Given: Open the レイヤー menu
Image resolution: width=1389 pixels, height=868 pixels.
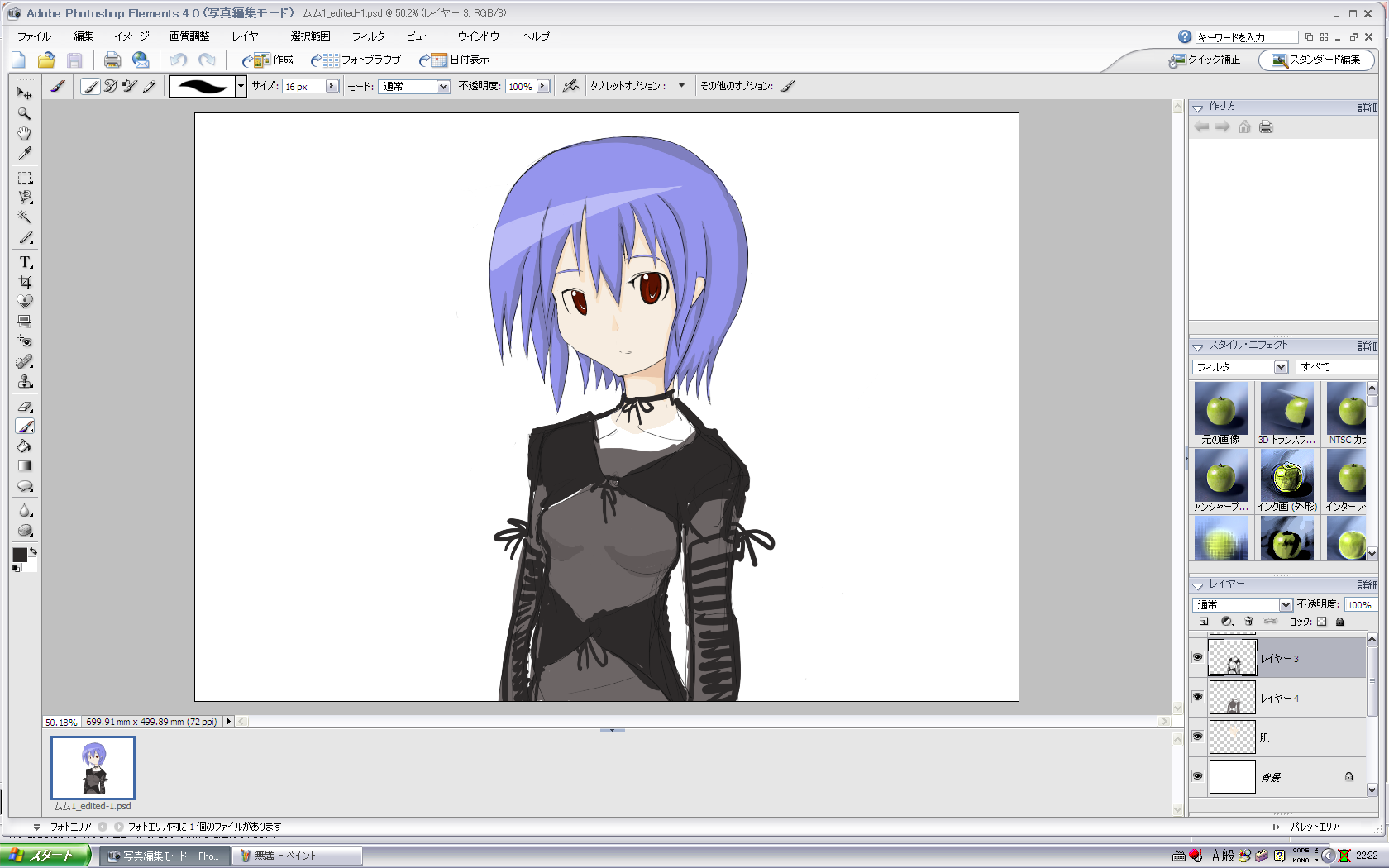Looking at the screenshot, I should [249, 36].
